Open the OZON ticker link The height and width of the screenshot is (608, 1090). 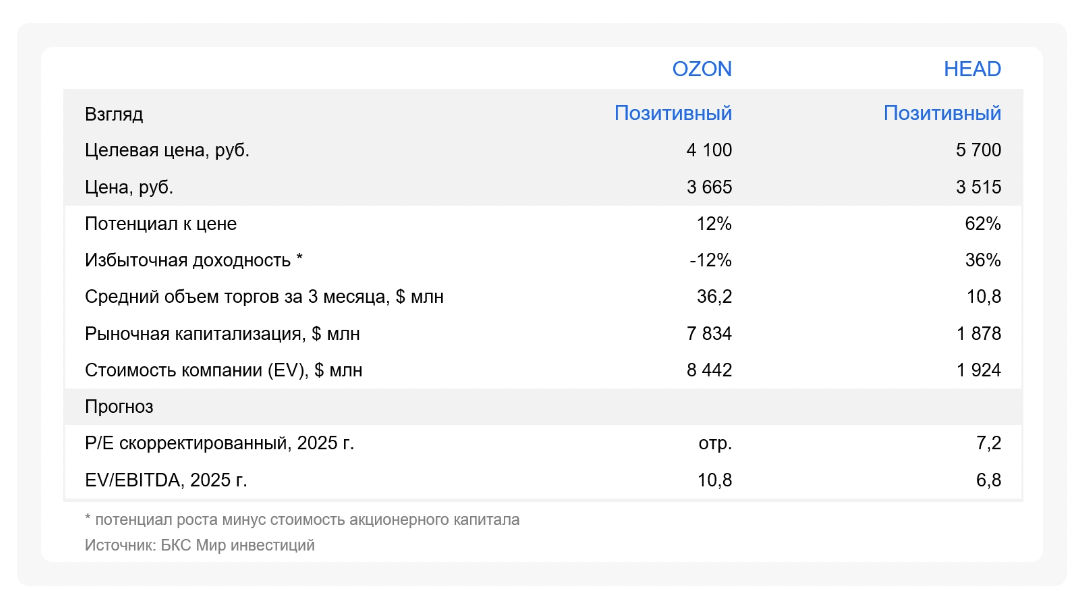(701, 69)
